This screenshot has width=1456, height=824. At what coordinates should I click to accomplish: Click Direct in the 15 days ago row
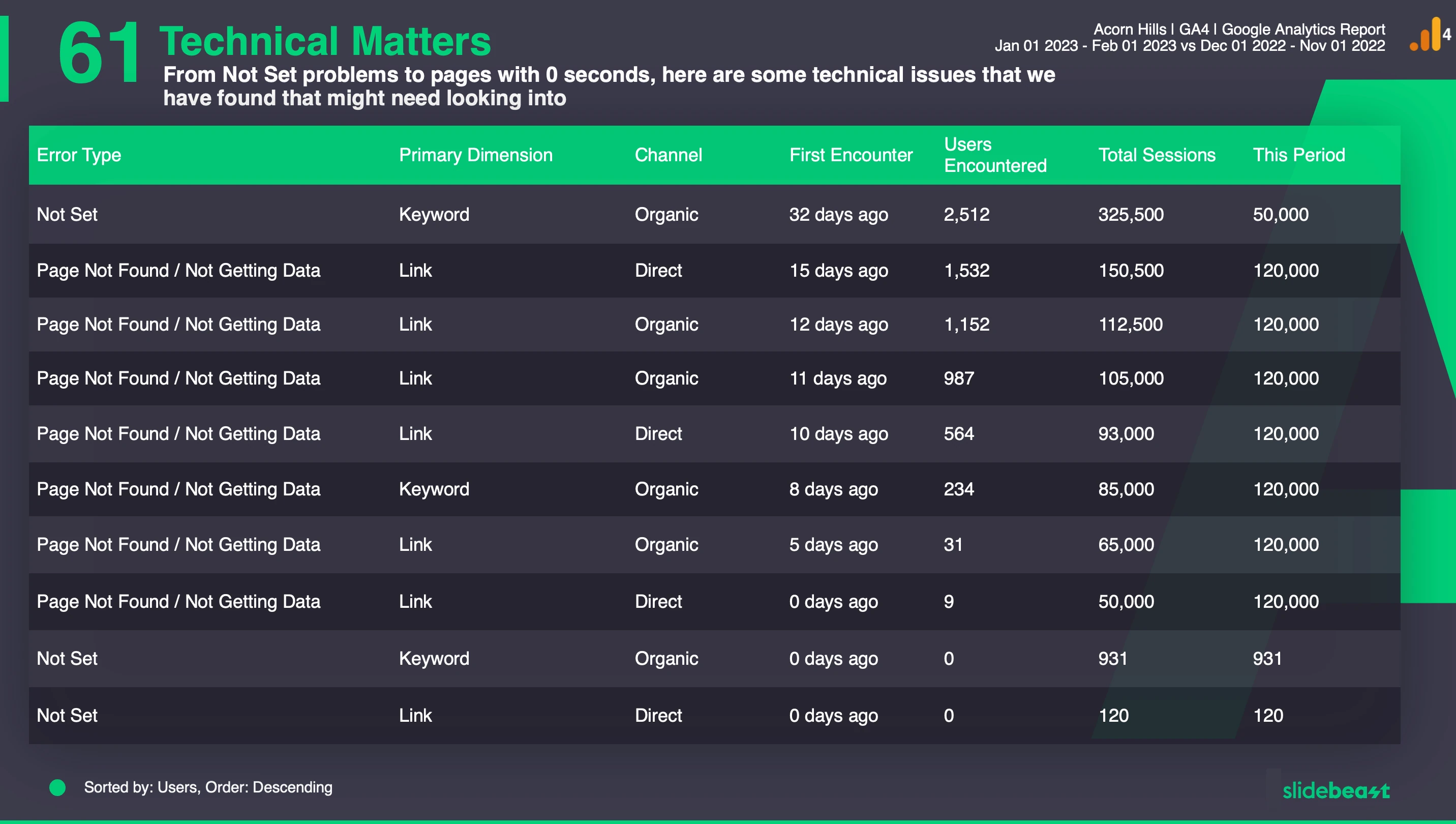coord(658,271)
